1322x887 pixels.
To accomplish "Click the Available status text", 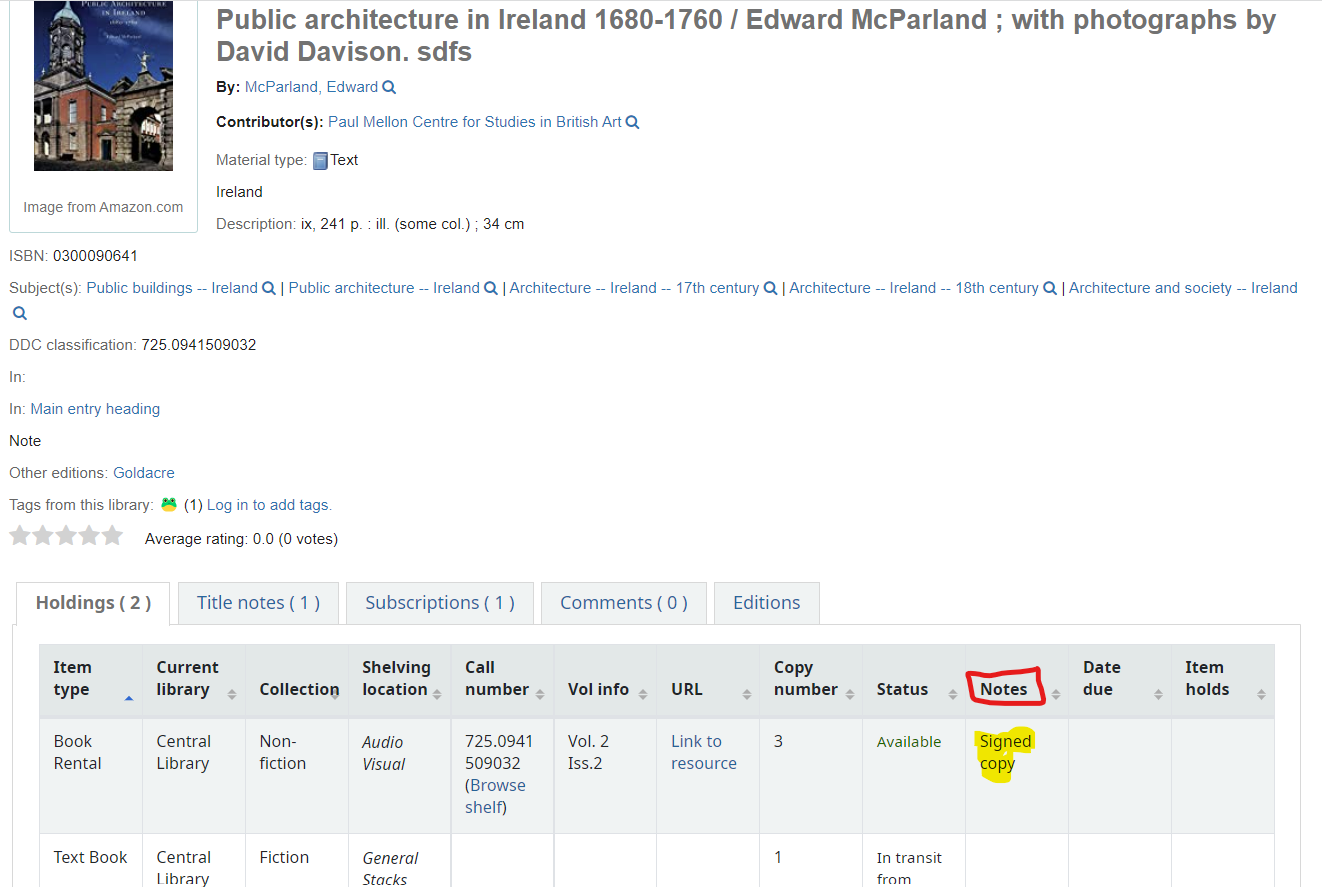I will coord(909,742).
